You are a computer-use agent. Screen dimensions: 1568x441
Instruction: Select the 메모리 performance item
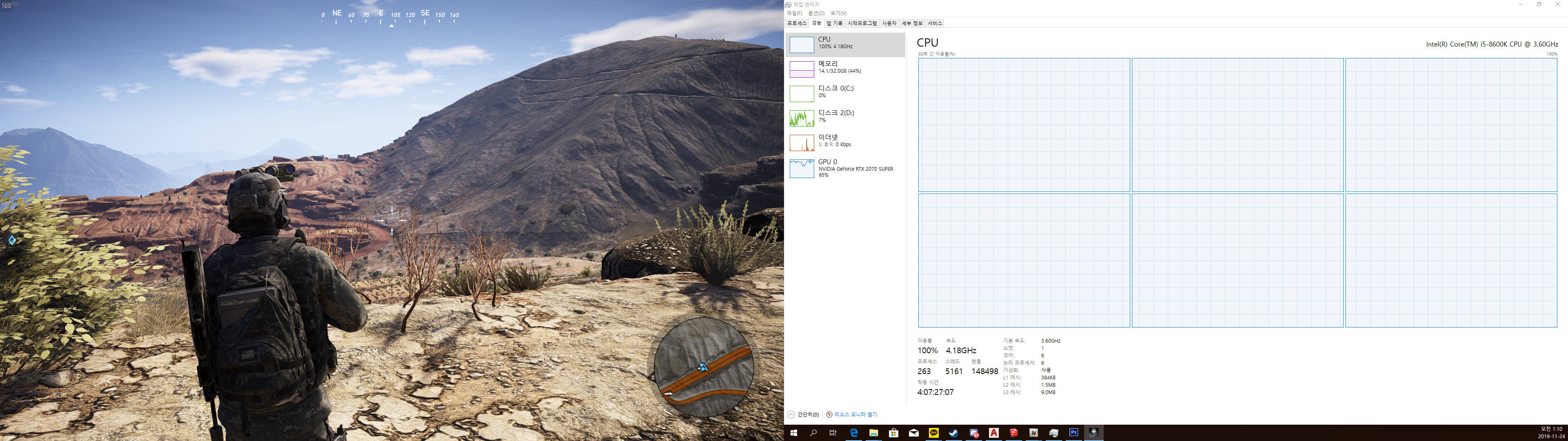click(846, 69)
